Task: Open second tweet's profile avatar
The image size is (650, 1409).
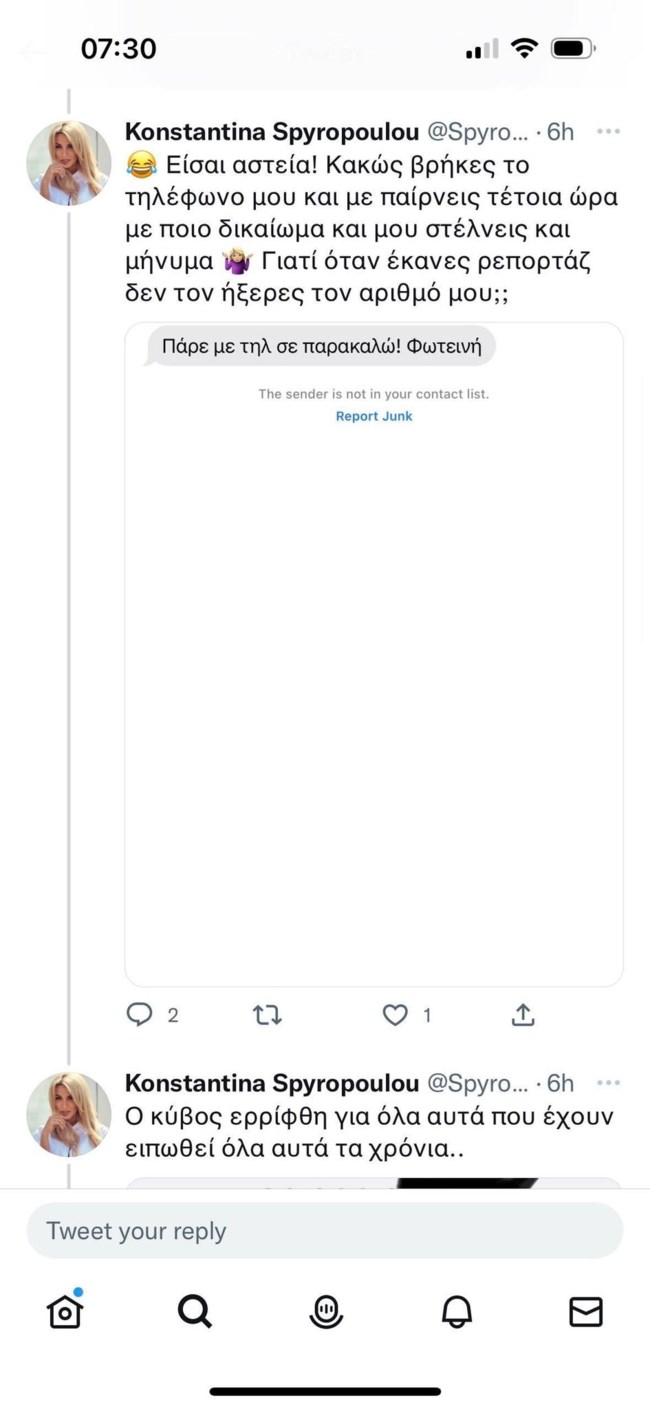Action: [x=68, y=1114]
